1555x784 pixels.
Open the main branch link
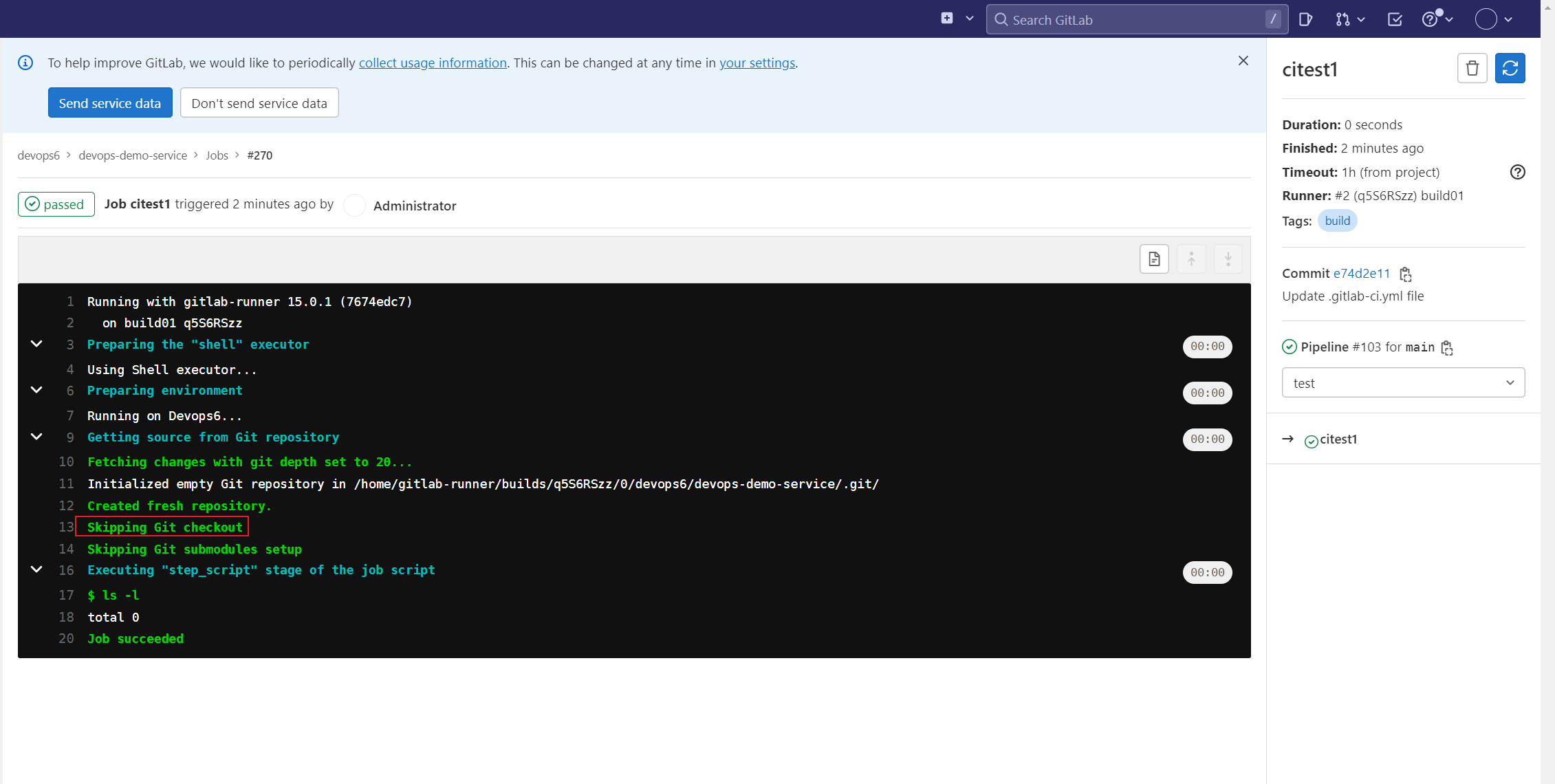[x=1420, y=347]
